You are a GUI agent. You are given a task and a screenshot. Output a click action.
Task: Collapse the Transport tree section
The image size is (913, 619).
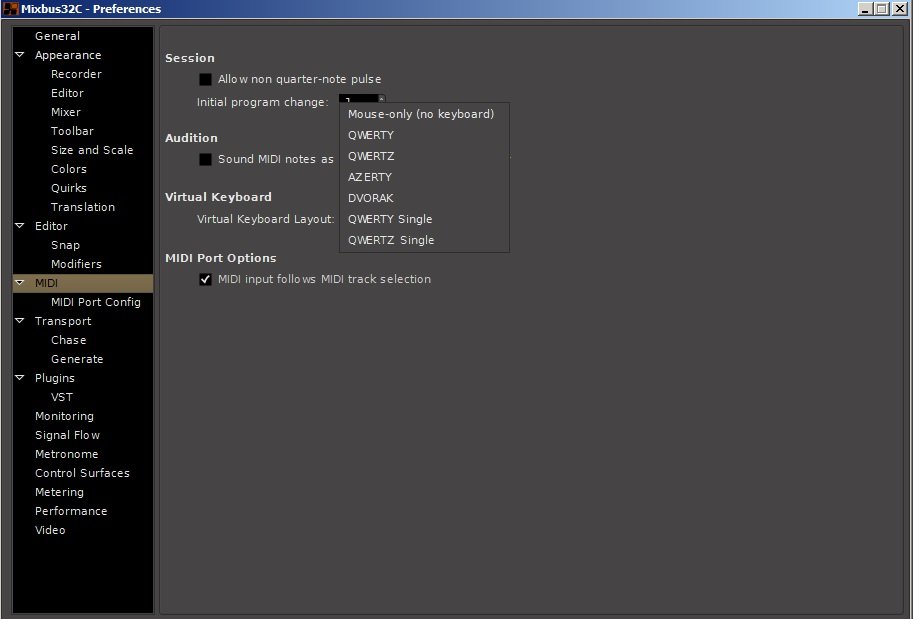tap(20, 321)
